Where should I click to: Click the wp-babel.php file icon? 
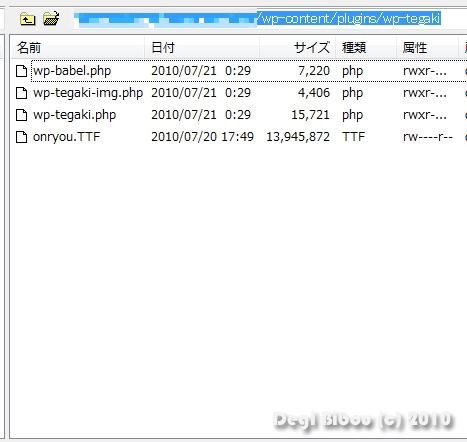[22, 71]
